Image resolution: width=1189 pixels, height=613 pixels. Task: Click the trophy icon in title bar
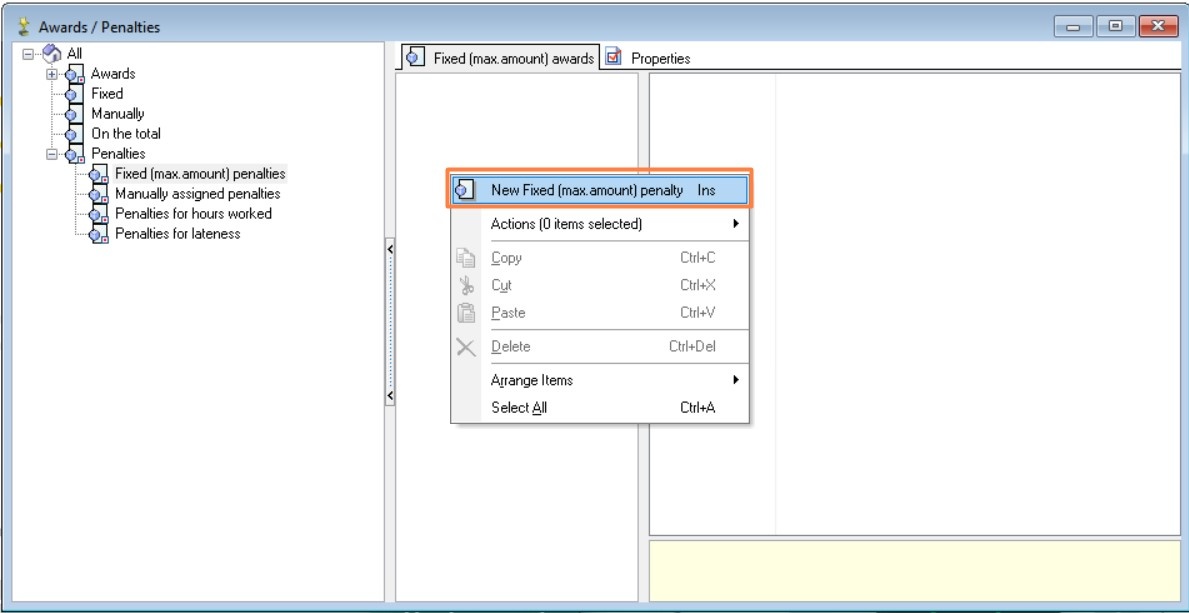[24, 27]
